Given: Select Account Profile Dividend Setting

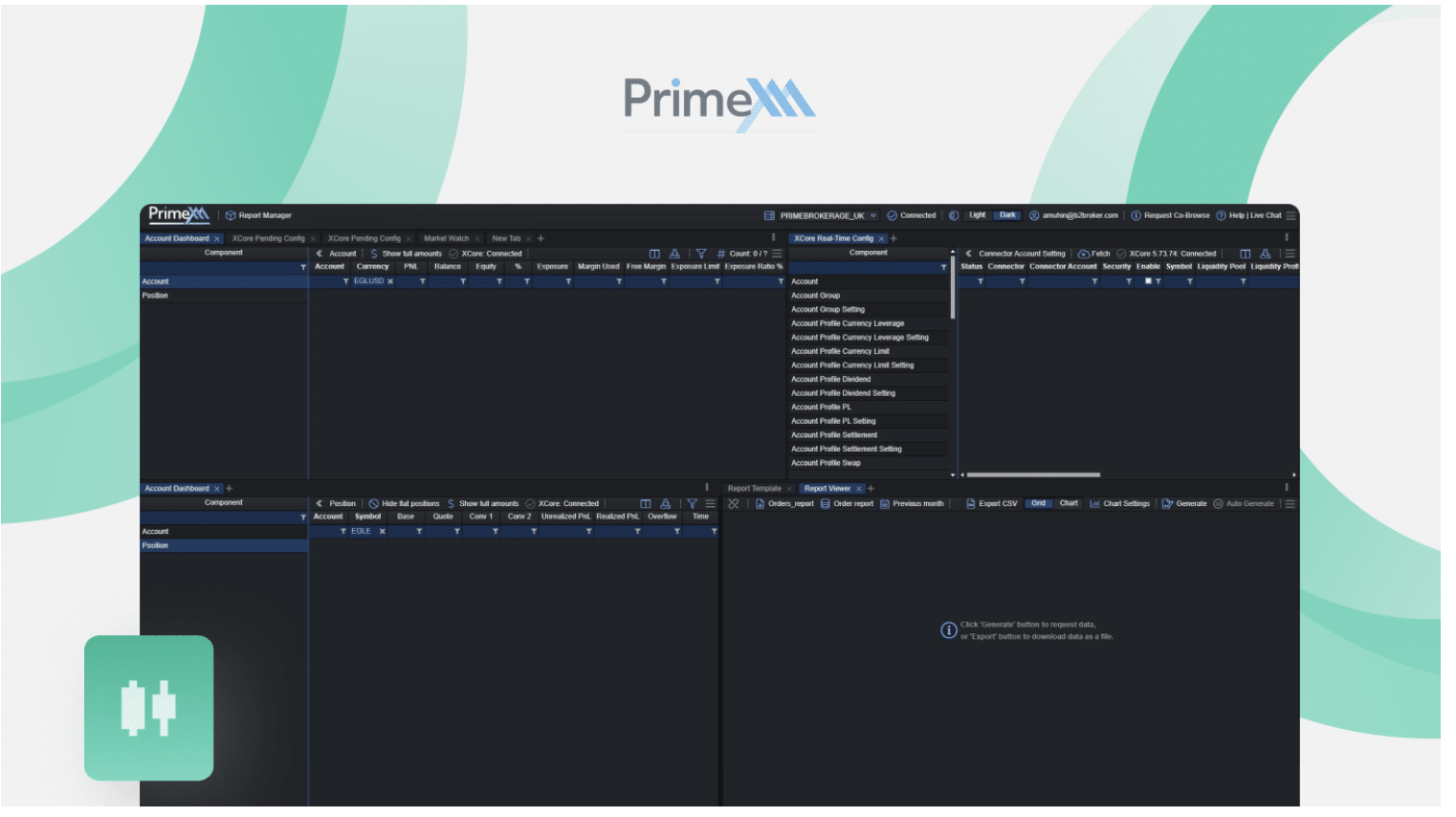Looking at the screenshot, I should click(869, 393).
